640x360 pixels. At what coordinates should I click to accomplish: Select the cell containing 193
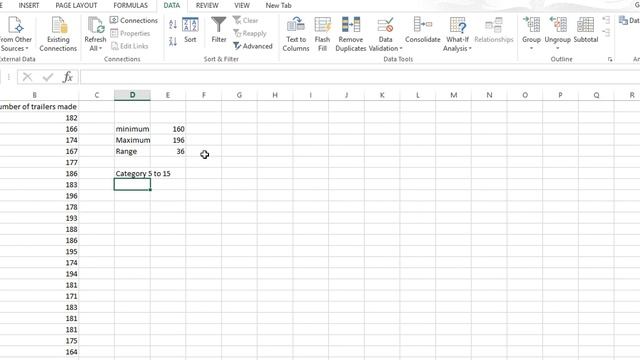(x=39, y=218)
